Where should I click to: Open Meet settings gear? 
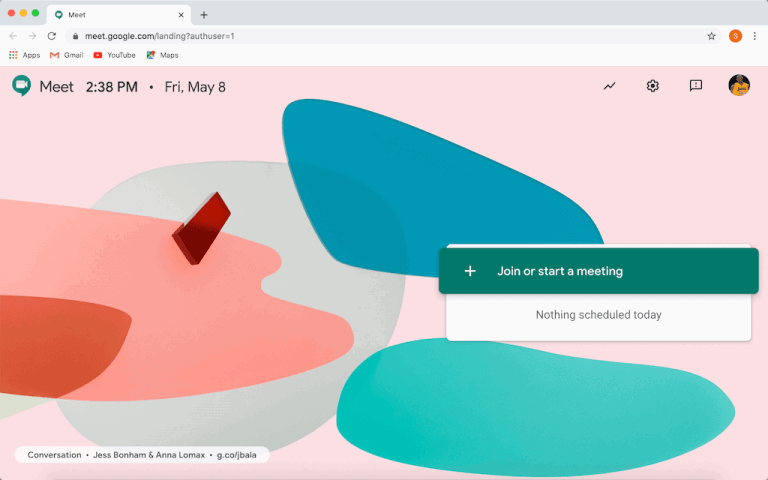(652, 86)
